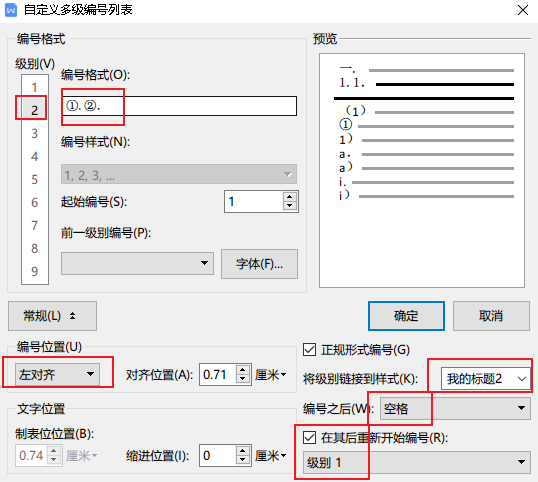Toggle the 正规形式编号(G) checkbox
Screen dimensions: 538x482
click(309, 350)
